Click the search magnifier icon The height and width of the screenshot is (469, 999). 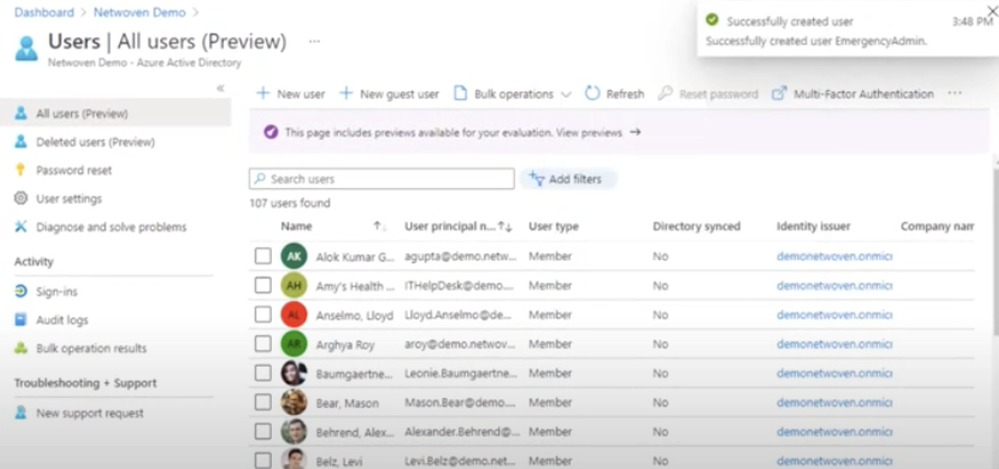[260, 179]
